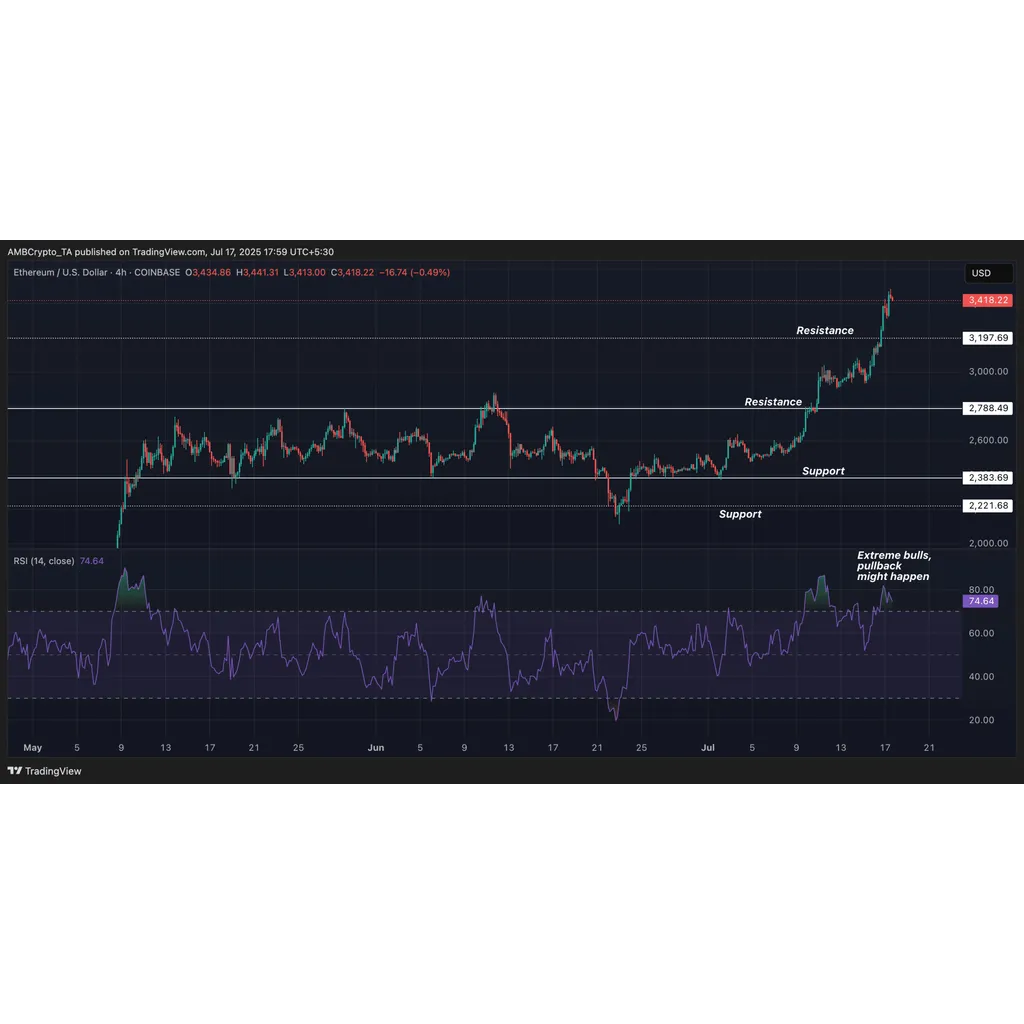The width and height of the screenshot is (1024, 1024).
Task: Click the 40.00 RSI axis label
Action: coord(981,677)
